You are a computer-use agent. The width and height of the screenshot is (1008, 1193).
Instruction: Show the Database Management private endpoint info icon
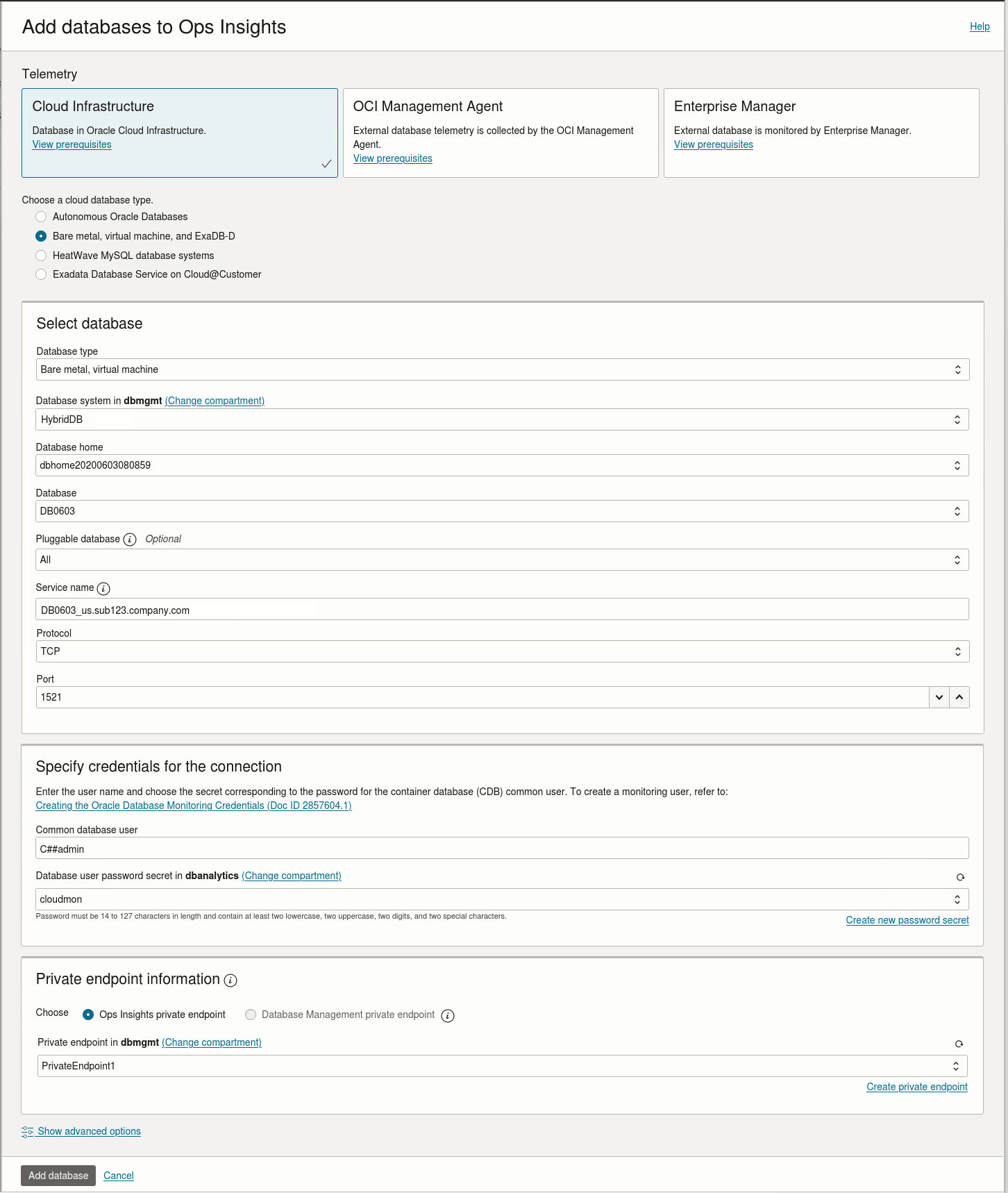click(448, 1016)
